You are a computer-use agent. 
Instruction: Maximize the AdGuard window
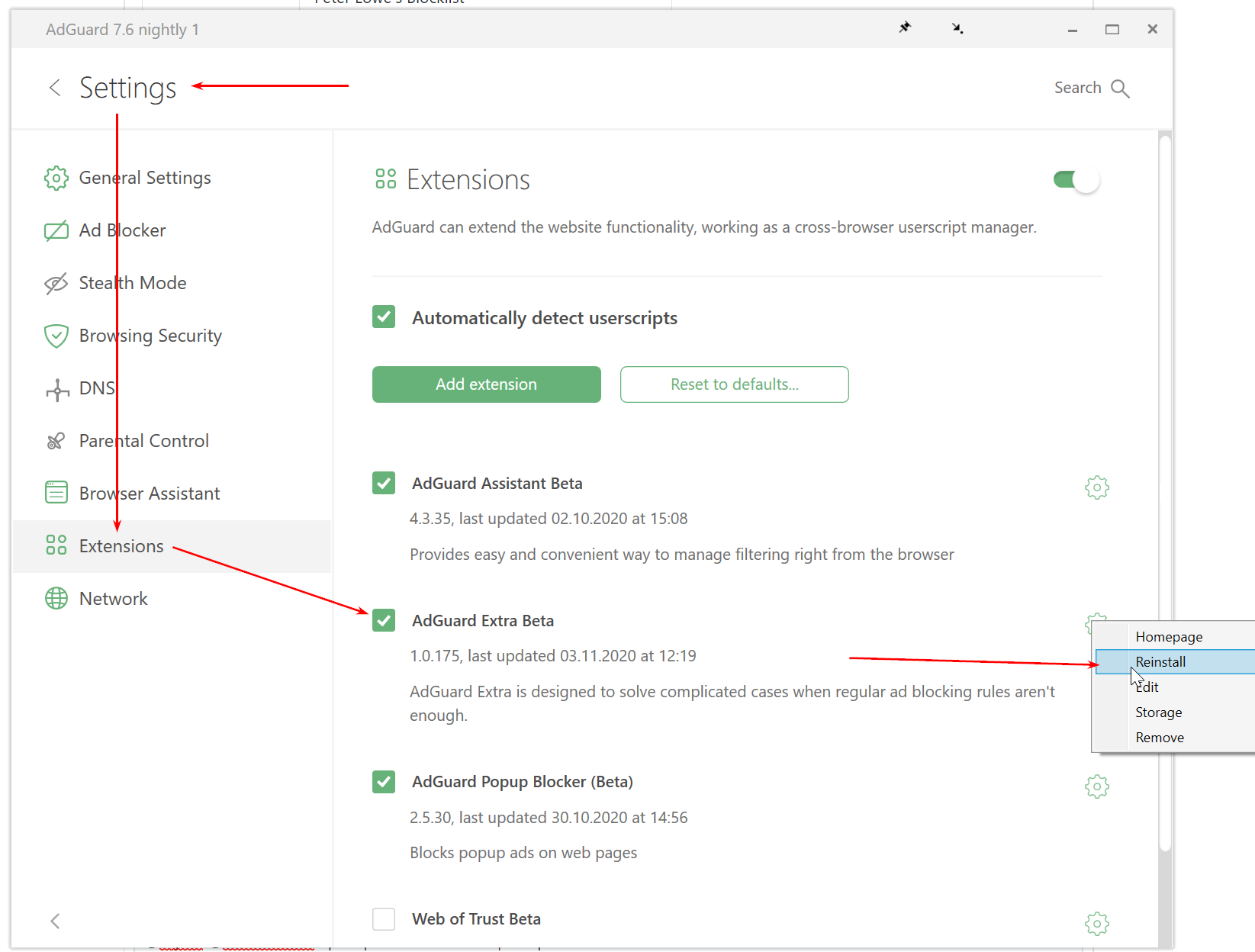tap(1112, 30)
